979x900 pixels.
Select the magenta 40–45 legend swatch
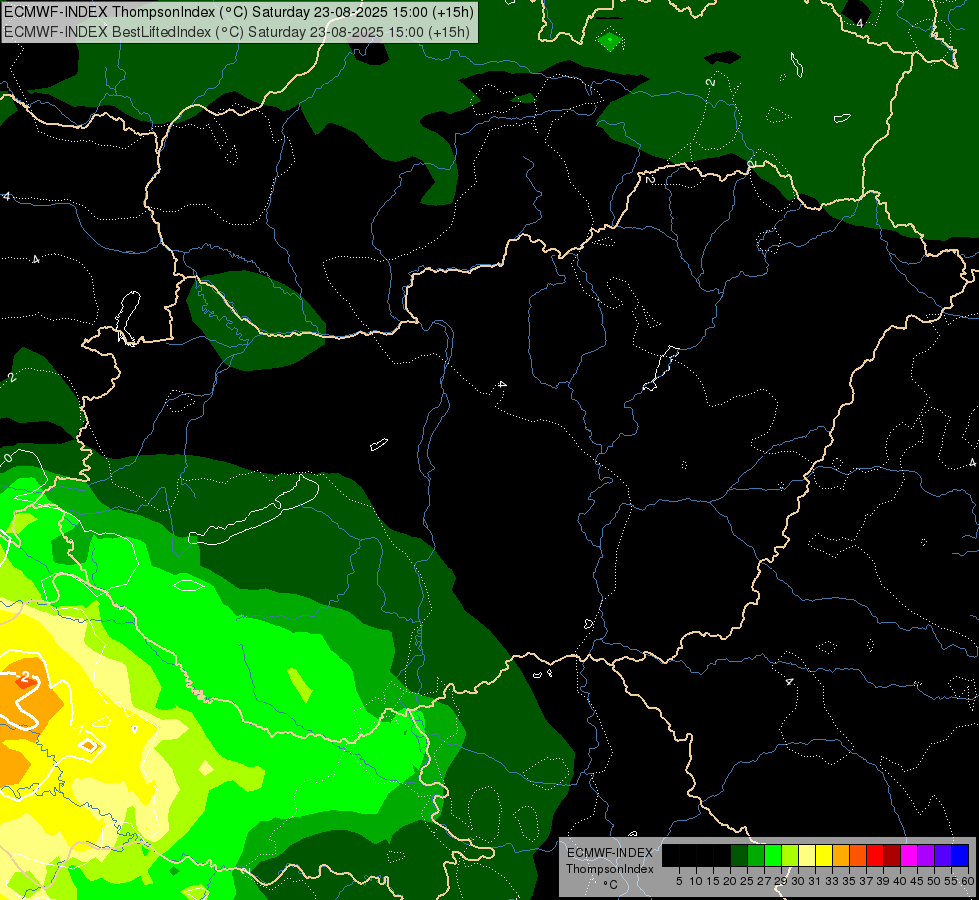coord(909,855)
